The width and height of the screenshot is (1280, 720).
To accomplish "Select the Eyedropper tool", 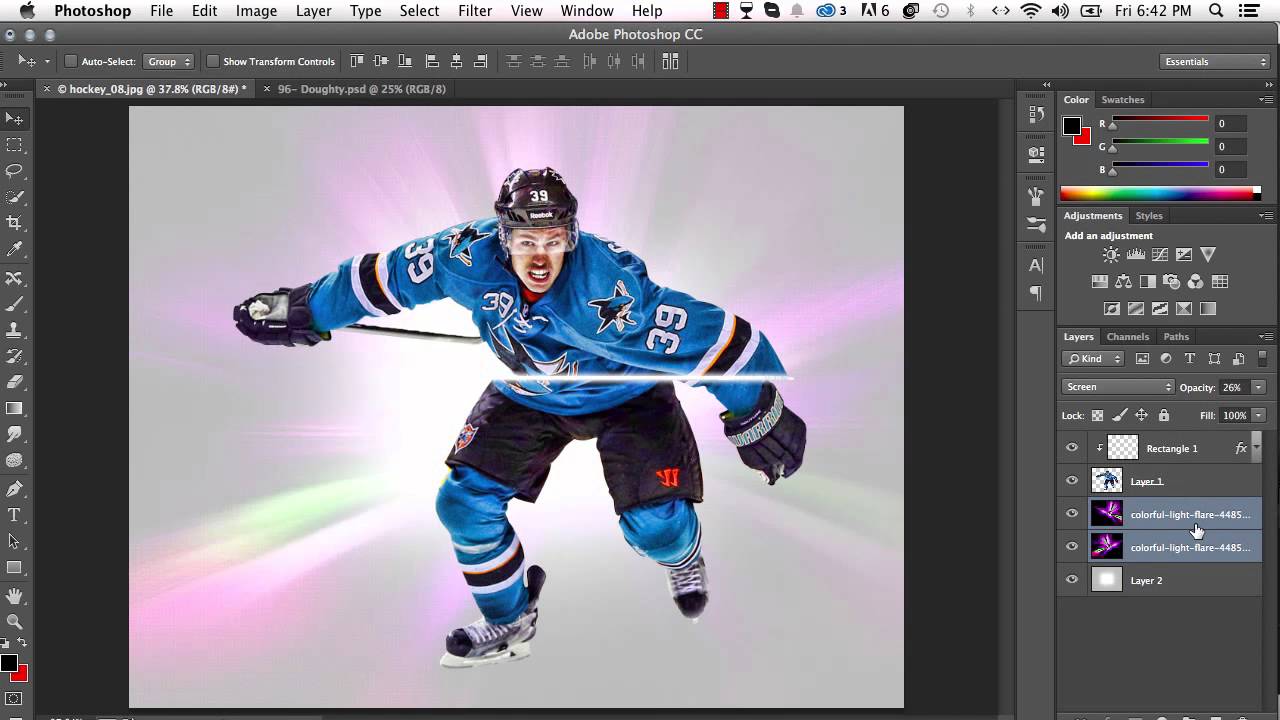I will tap(14, 249).
